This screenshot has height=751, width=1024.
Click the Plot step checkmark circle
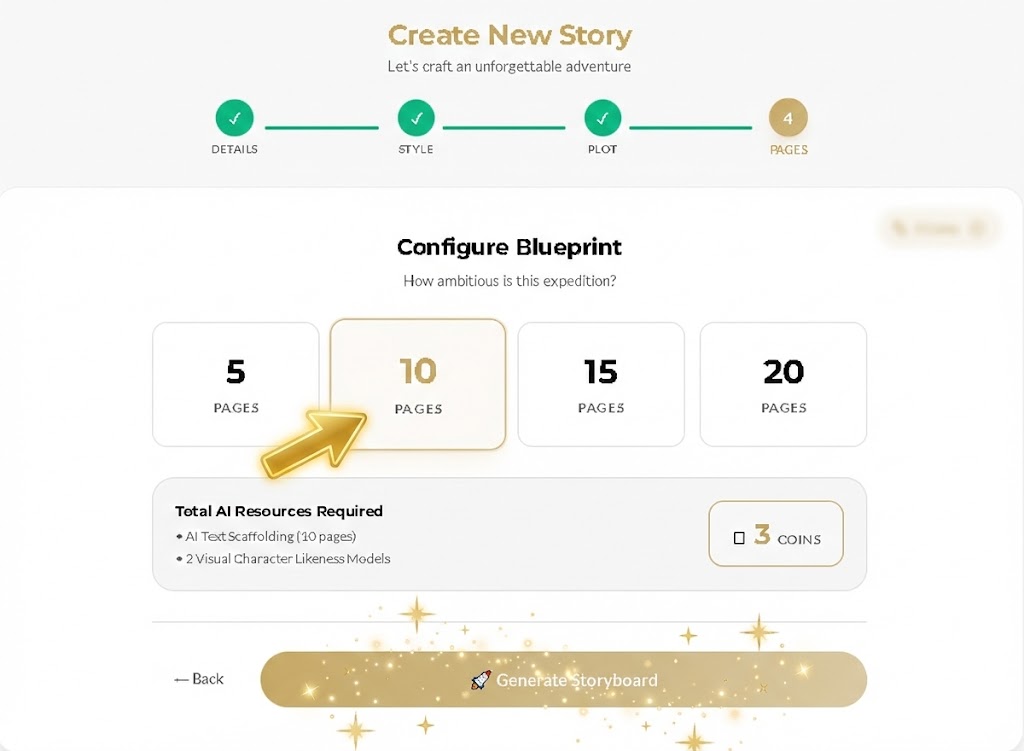coord(602,118)
